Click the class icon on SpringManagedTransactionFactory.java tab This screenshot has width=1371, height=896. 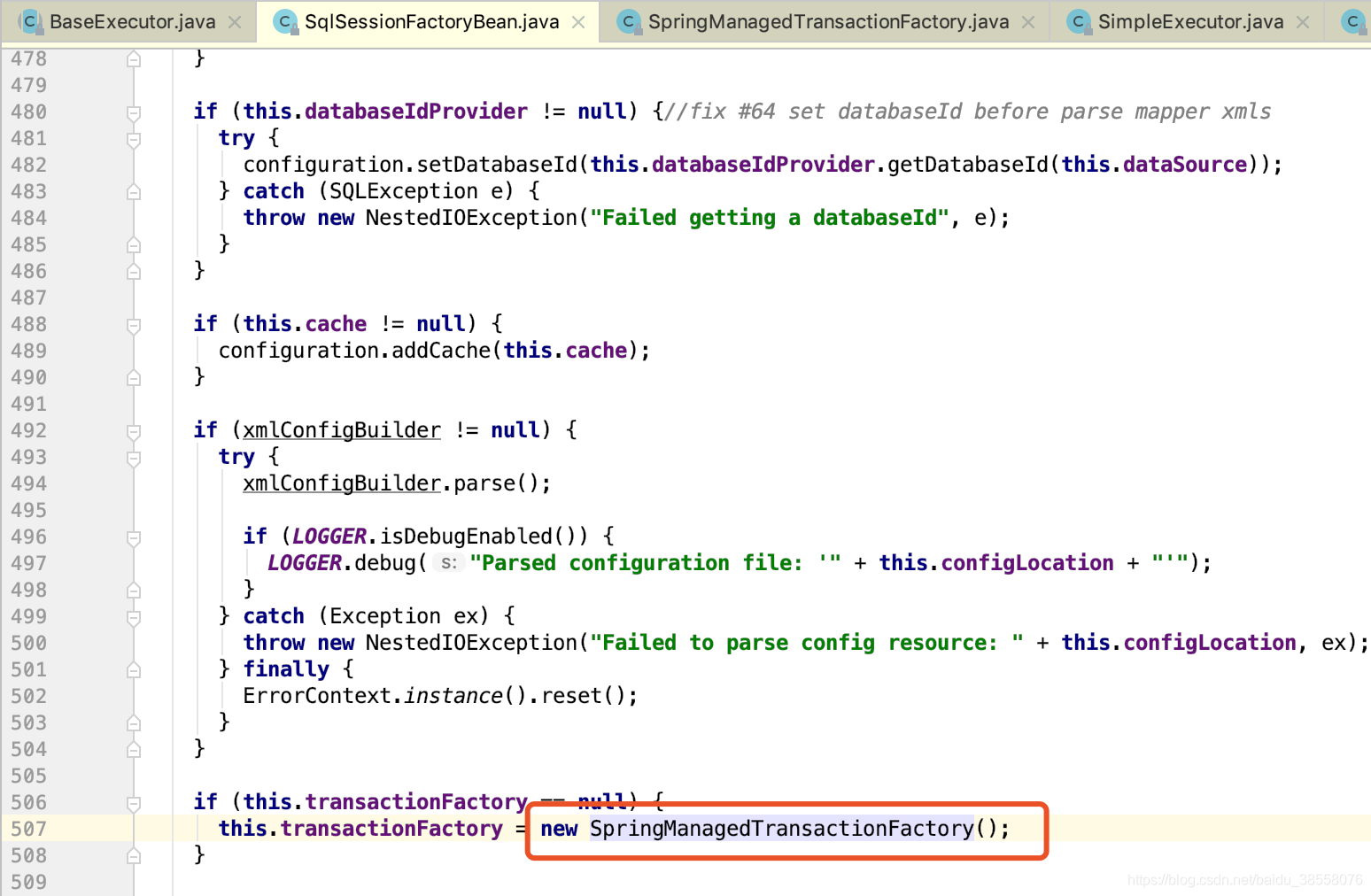(629, 22)
